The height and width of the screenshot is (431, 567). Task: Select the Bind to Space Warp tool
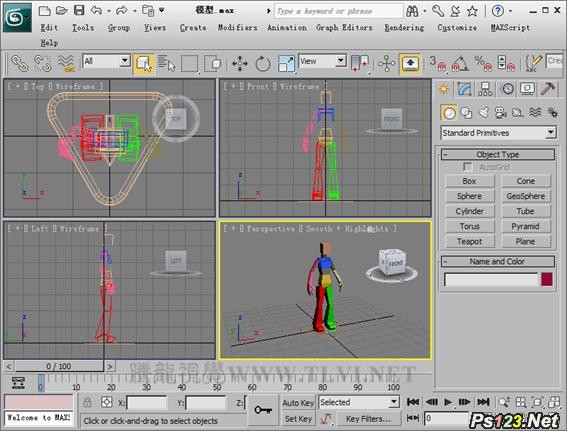[x=66, y=63]
